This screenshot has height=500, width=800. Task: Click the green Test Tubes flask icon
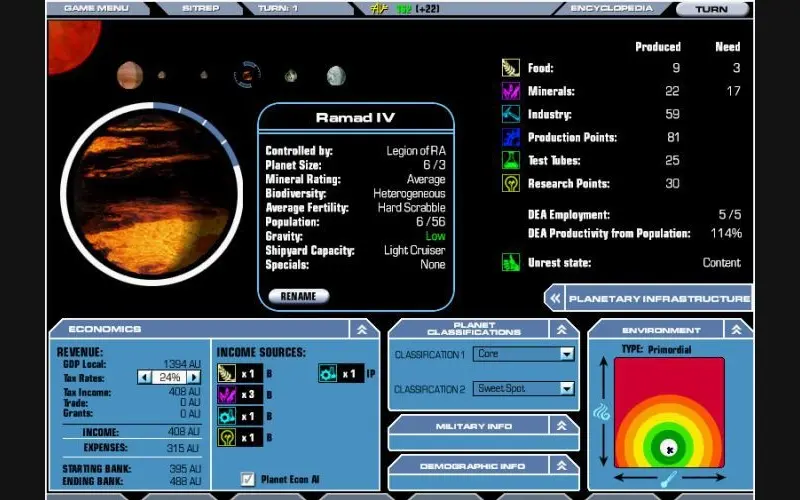pyautogui.click(x=510, y=160)
